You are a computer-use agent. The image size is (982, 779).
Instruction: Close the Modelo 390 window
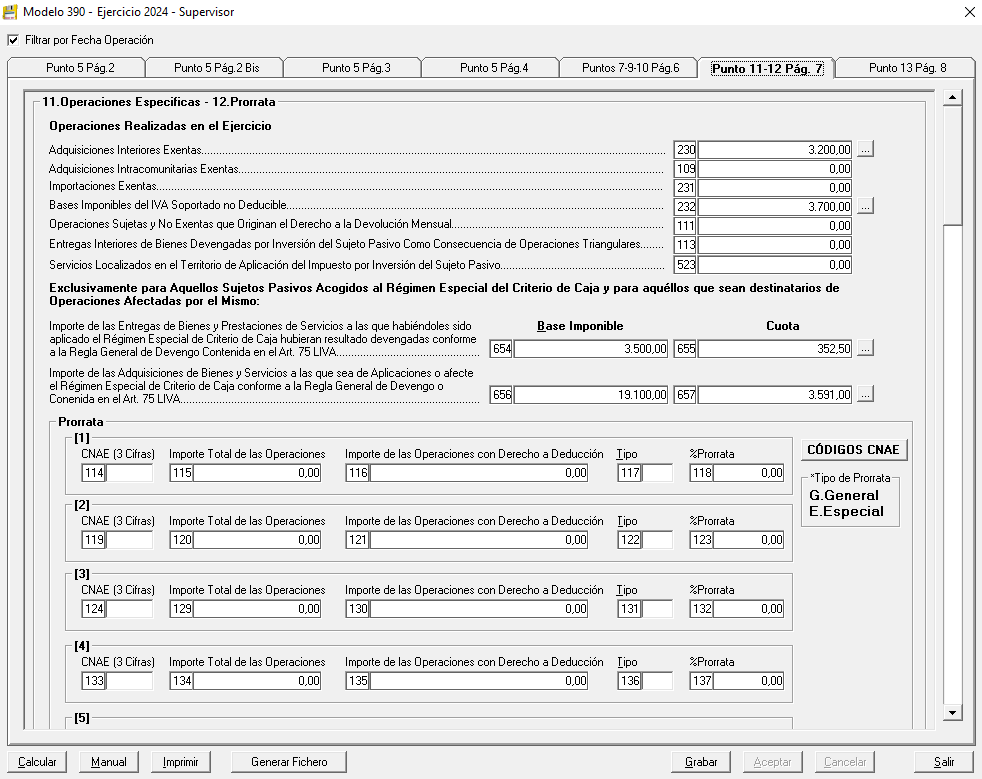pos(969,12)
